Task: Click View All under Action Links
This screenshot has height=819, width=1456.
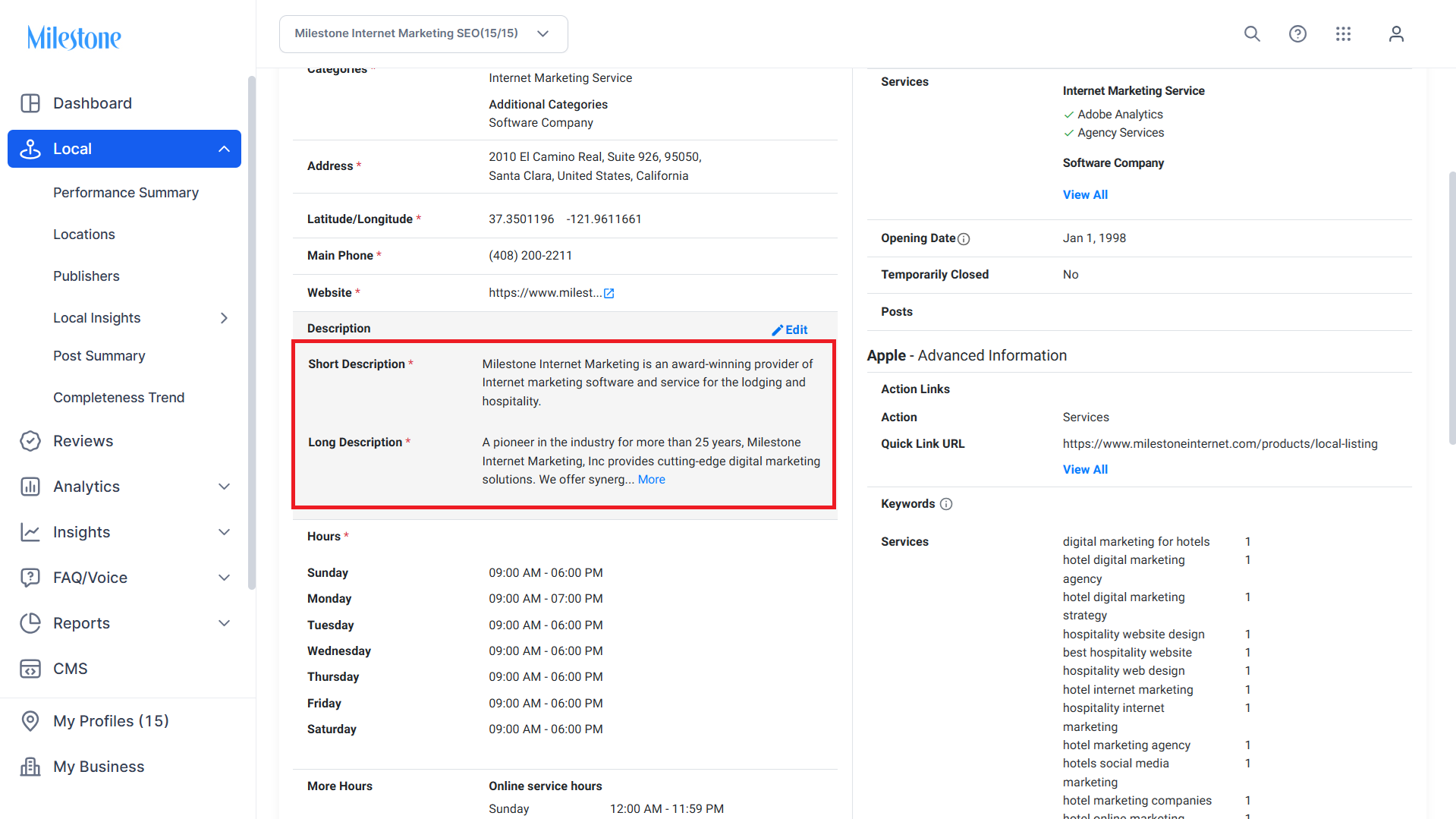Action: click(x=1085, y=470)
